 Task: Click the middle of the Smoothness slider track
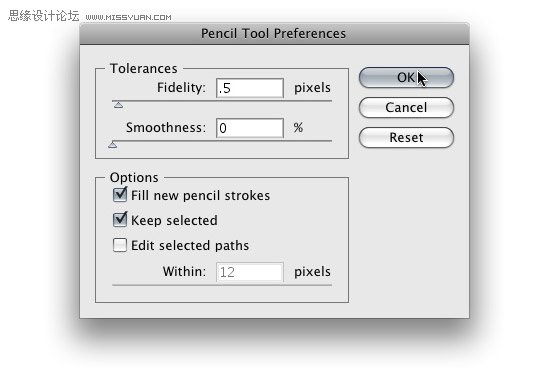coord(222,141)
